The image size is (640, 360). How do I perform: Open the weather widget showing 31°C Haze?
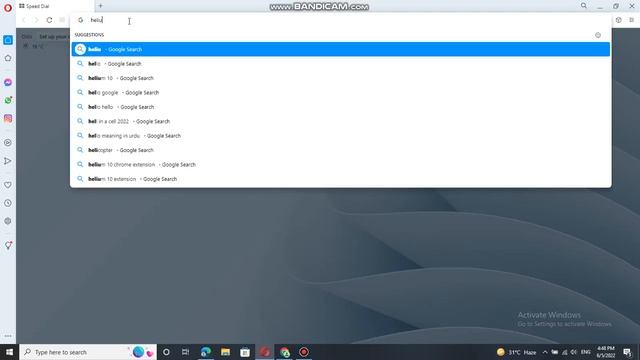[x=516, y=352]
